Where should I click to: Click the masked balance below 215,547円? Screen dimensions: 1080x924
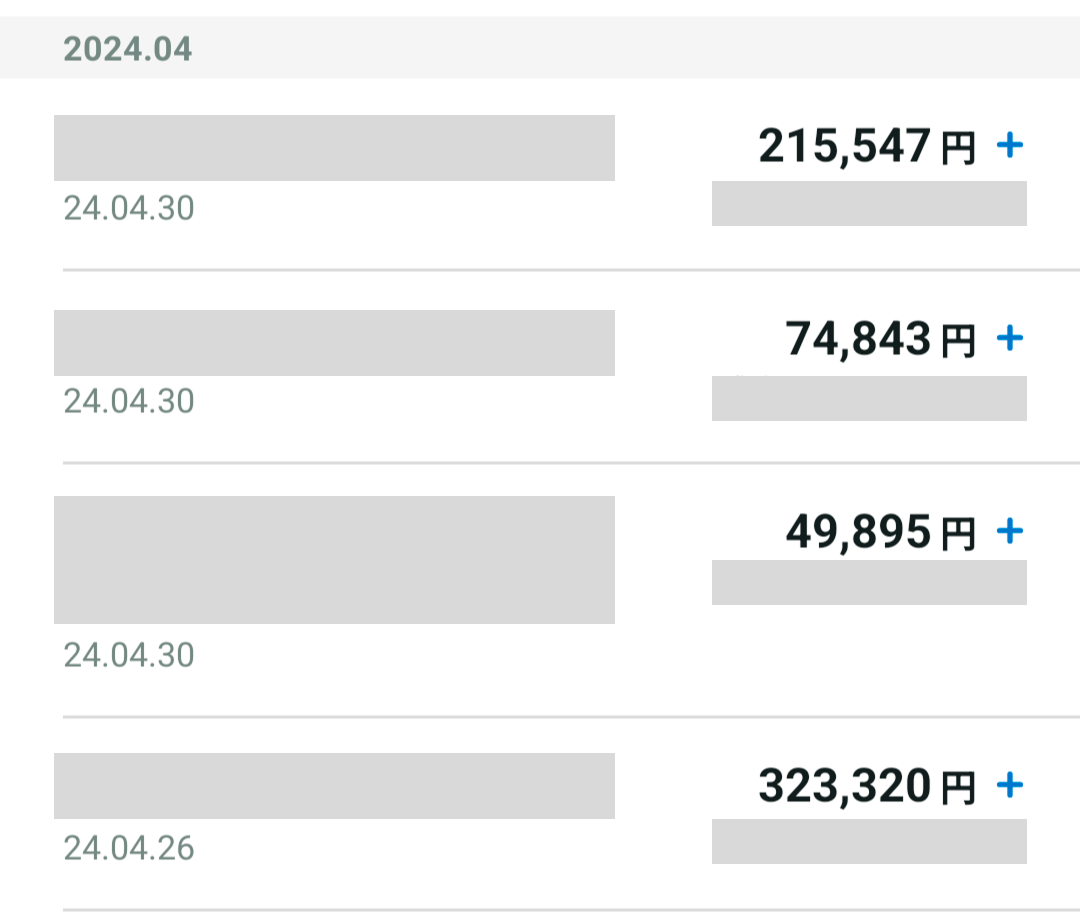pyautogui.click(x=869, y=203)
